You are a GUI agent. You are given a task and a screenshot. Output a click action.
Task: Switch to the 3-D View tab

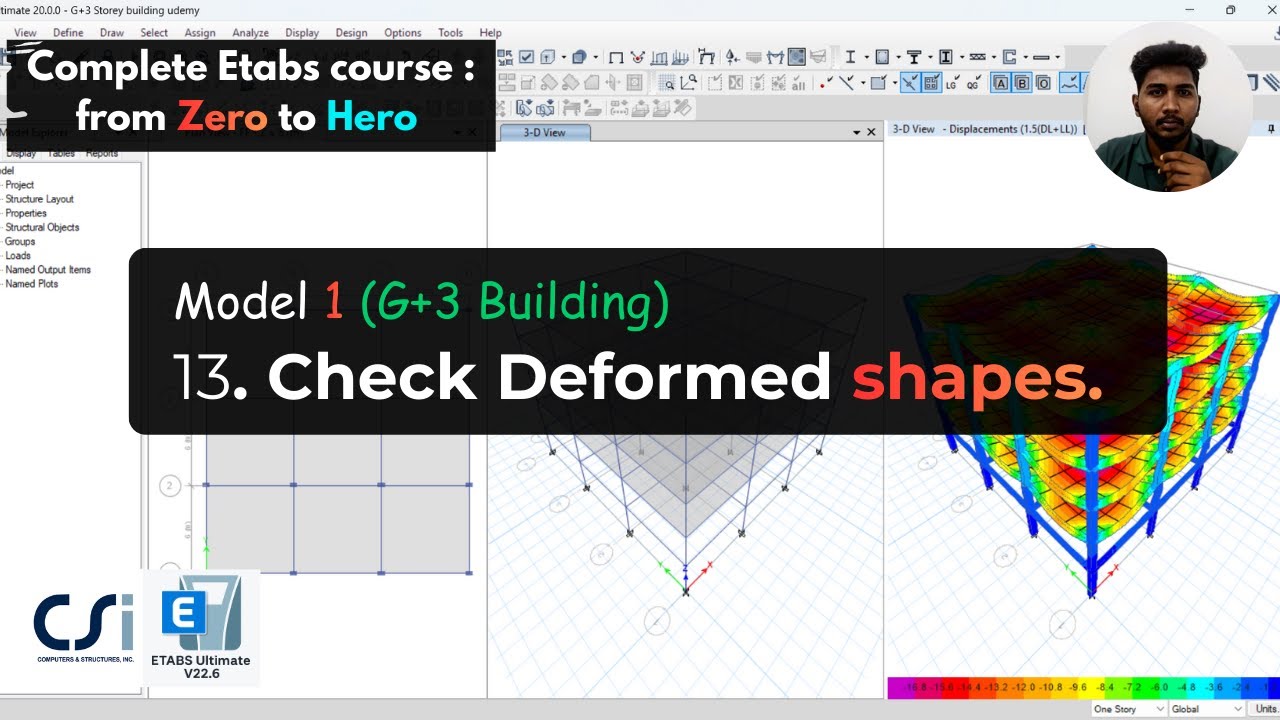point(544,132)
